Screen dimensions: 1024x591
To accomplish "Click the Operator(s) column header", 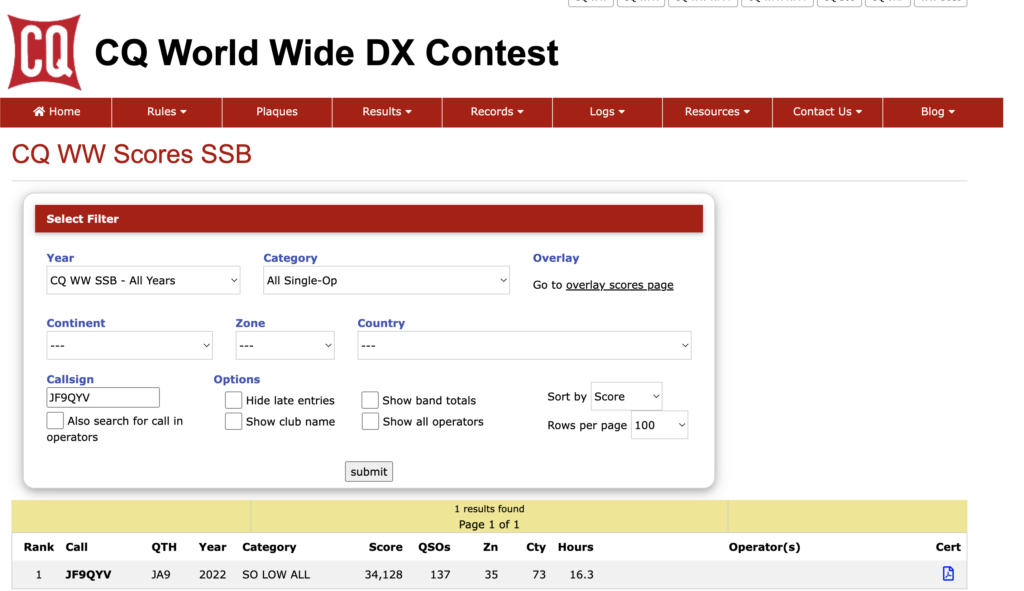I will pos(764,547).
